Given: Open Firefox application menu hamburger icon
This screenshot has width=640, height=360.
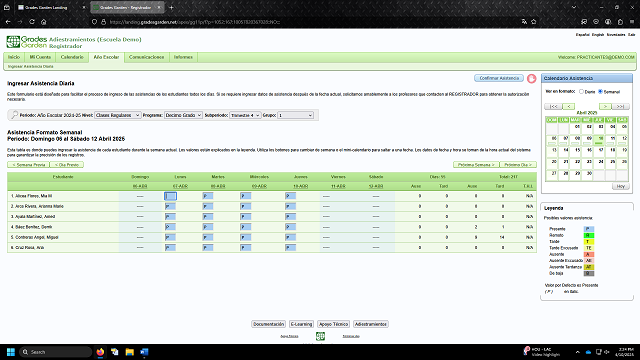Looking at the screenshot, I should tap(632, 22).
